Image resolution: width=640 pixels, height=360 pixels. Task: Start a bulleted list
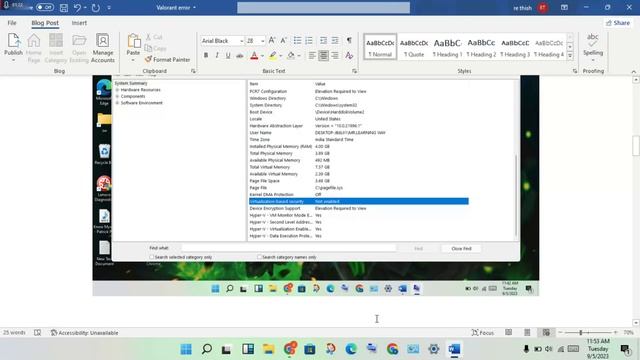(x=297, y=40)
